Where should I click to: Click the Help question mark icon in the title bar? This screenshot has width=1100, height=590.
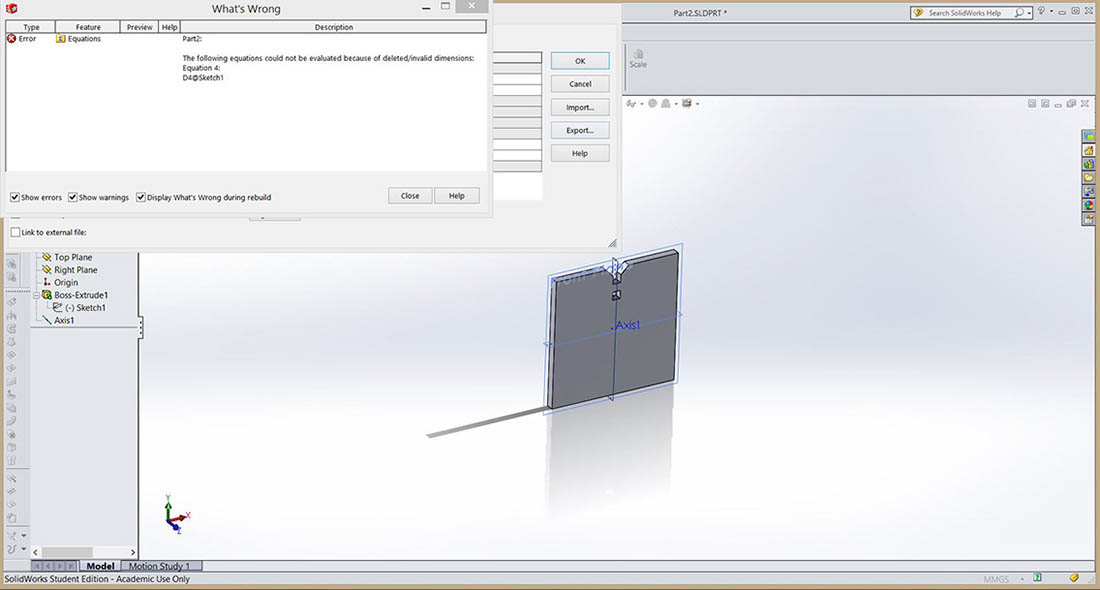(x=1041, y=11)
